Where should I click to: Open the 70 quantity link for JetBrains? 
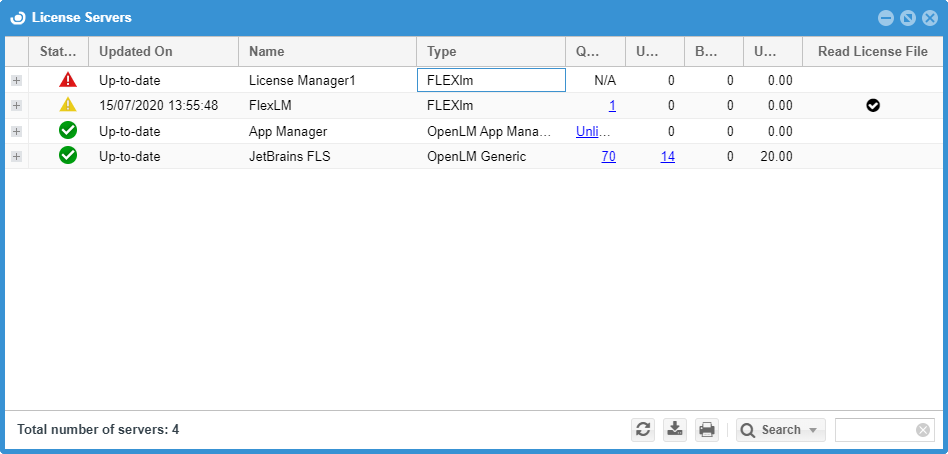[x=608, y=156]
